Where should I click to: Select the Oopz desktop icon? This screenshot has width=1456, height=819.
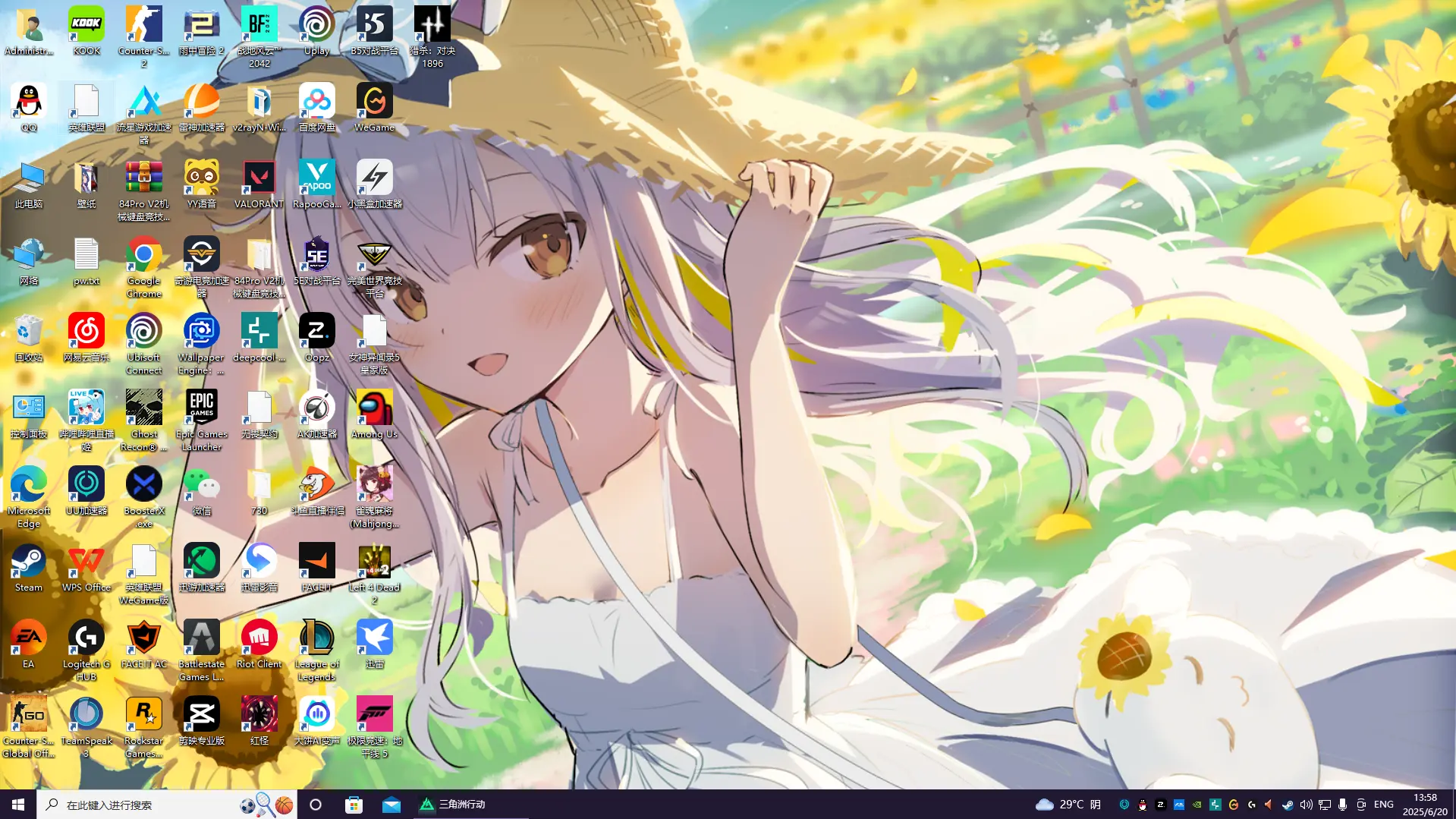(317, 338)
